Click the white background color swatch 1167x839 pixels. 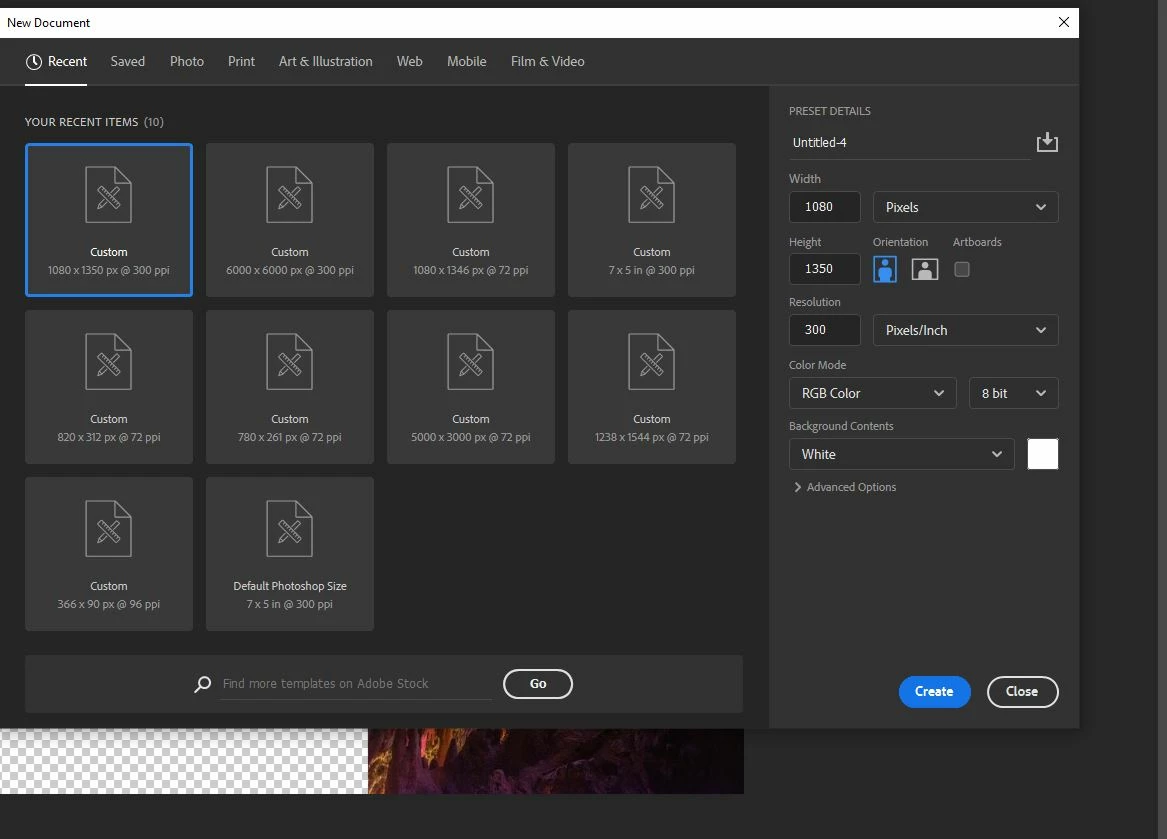coord(1042,454)
